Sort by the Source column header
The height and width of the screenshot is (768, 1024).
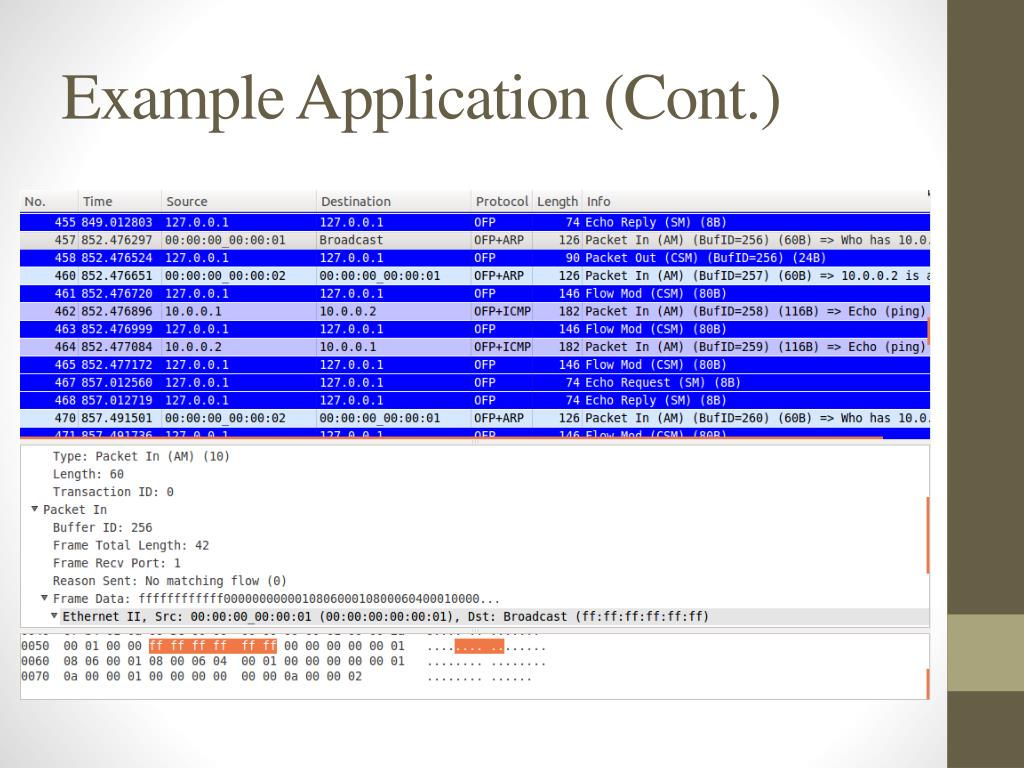(238, 201)
